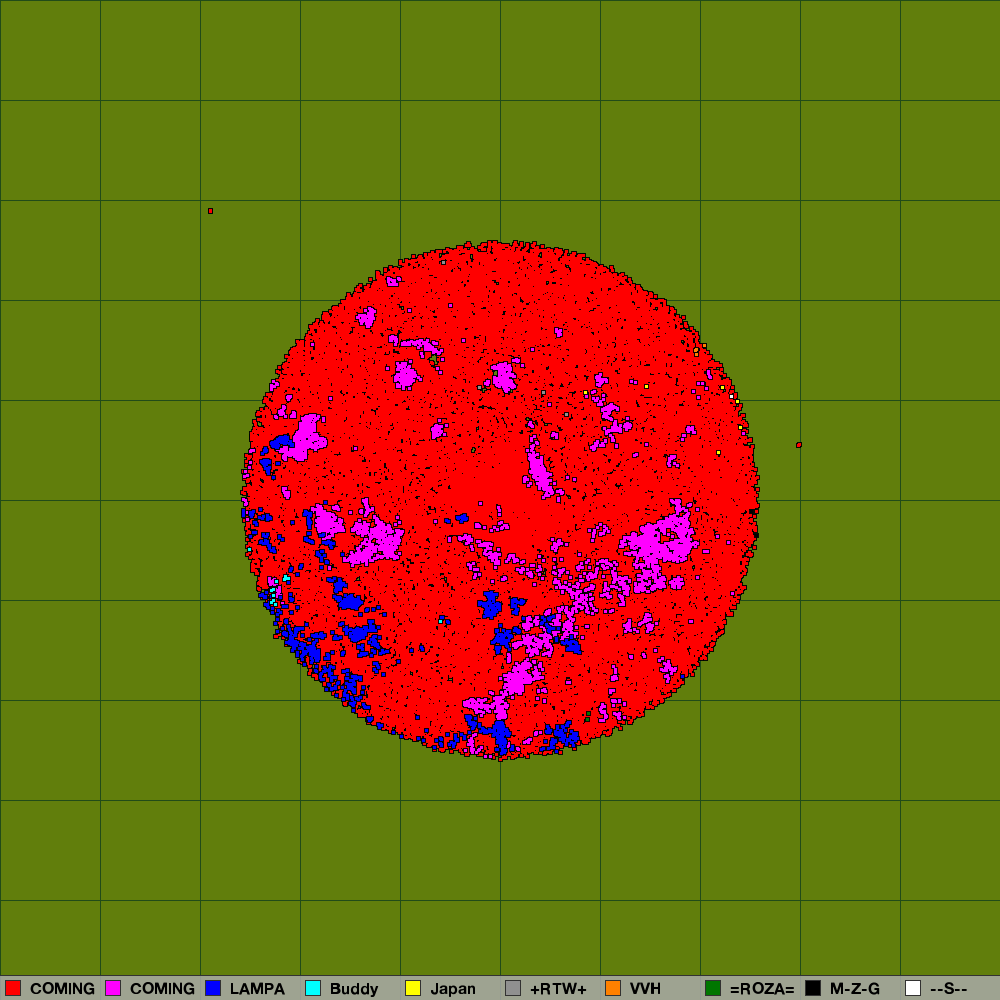Choose the orange VVH legend swatch
This screenshot has width=1000, height=1000.
(x=613, y=988)
